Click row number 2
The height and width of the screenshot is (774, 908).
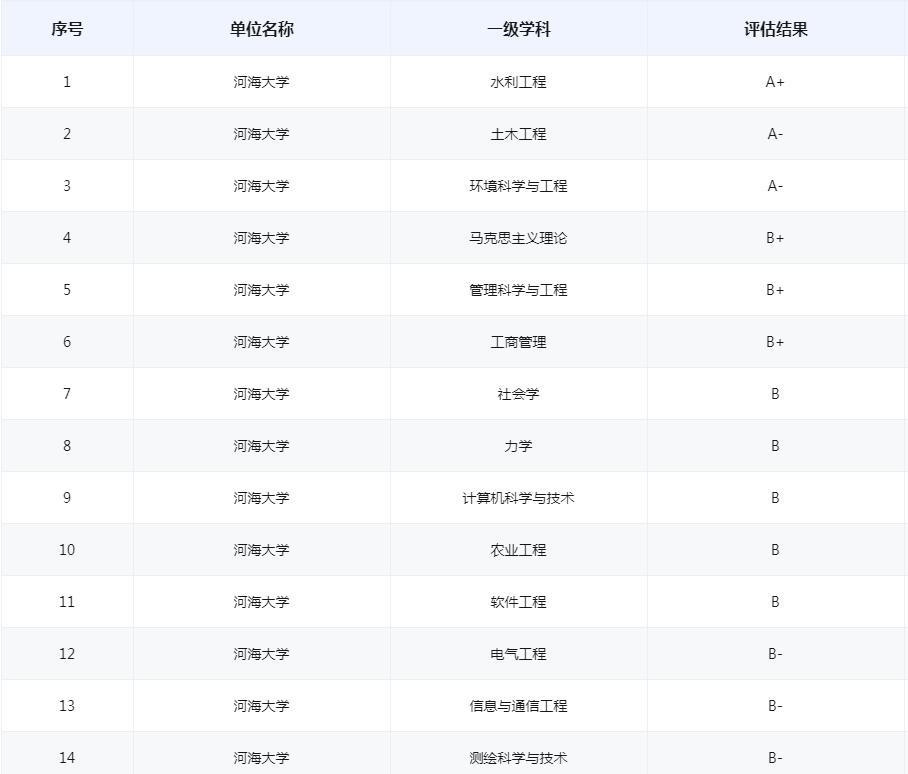coord(67,134)
